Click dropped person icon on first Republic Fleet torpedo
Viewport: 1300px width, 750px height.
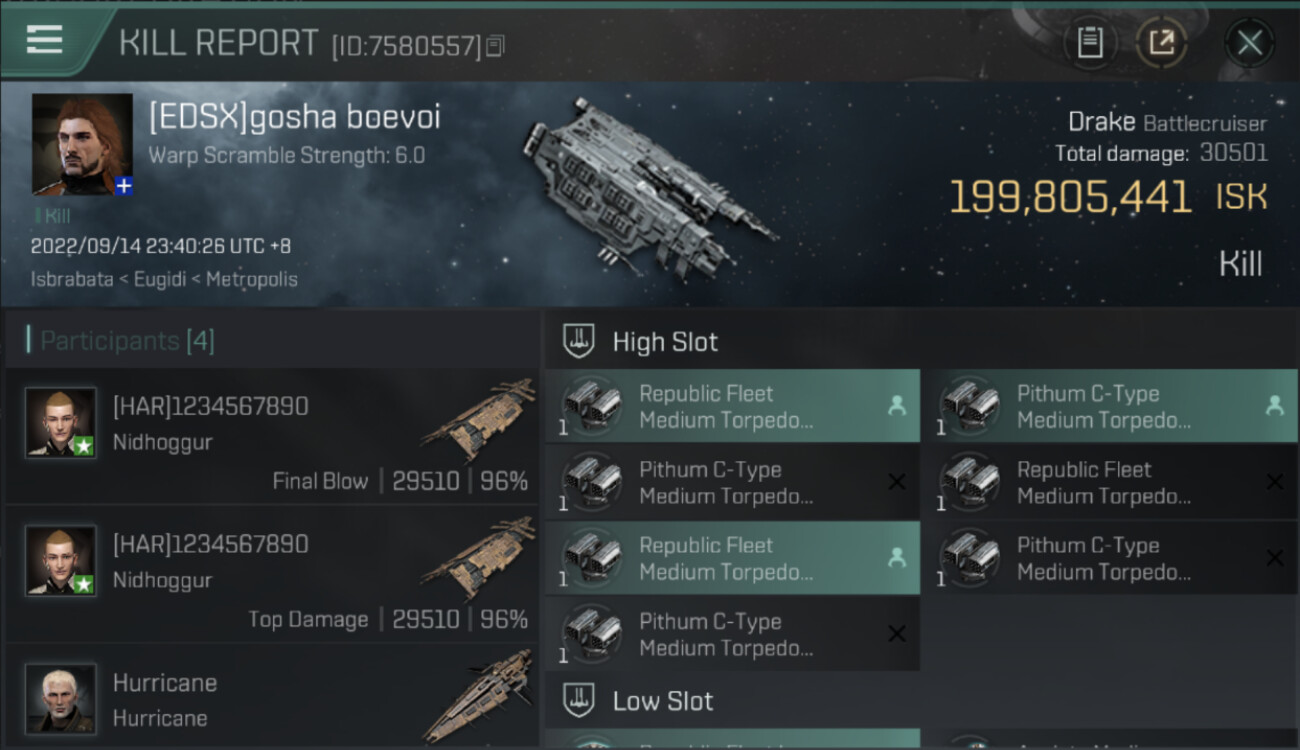(896, 406)
